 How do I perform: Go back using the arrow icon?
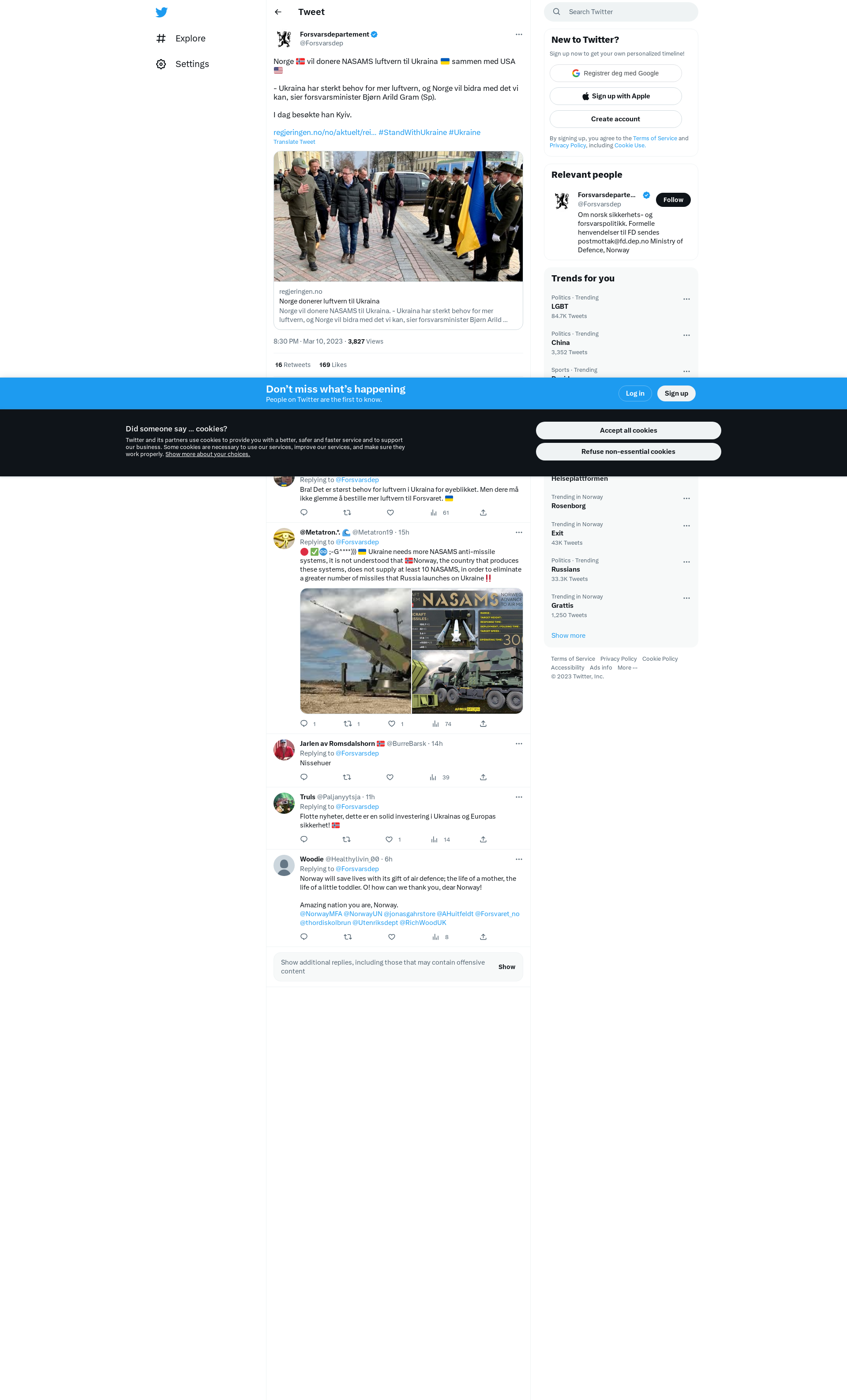[x=278, y=12]
